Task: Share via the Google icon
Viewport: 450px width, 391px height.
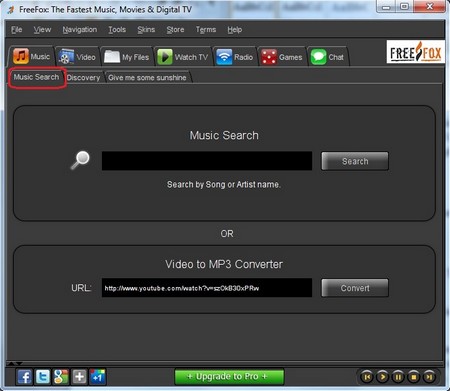Action: click(61, 377)
